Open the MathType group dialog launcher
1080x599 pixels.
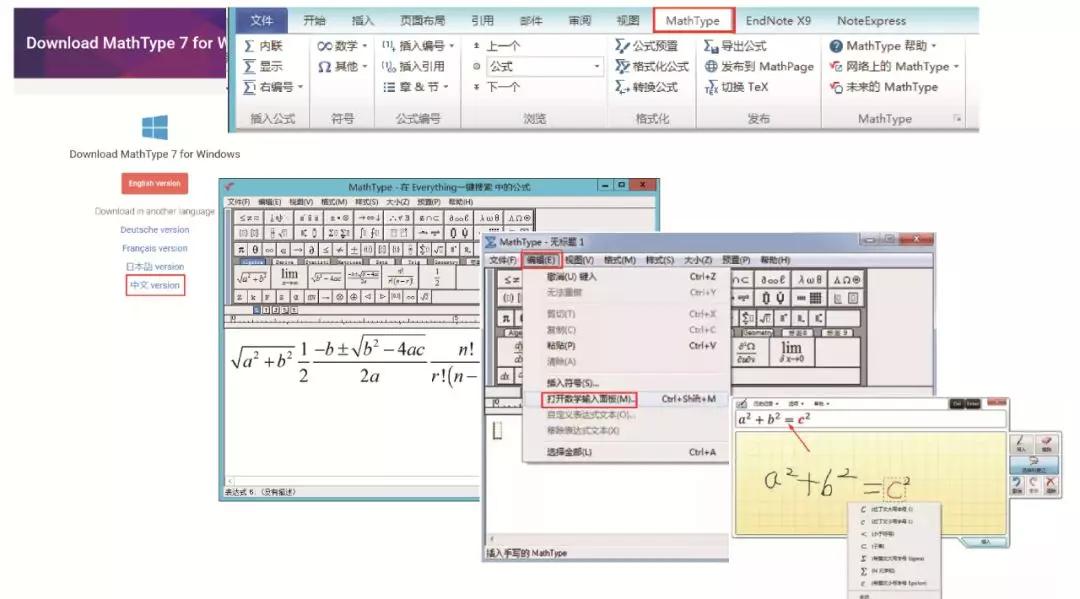click(x=957, y=118)
